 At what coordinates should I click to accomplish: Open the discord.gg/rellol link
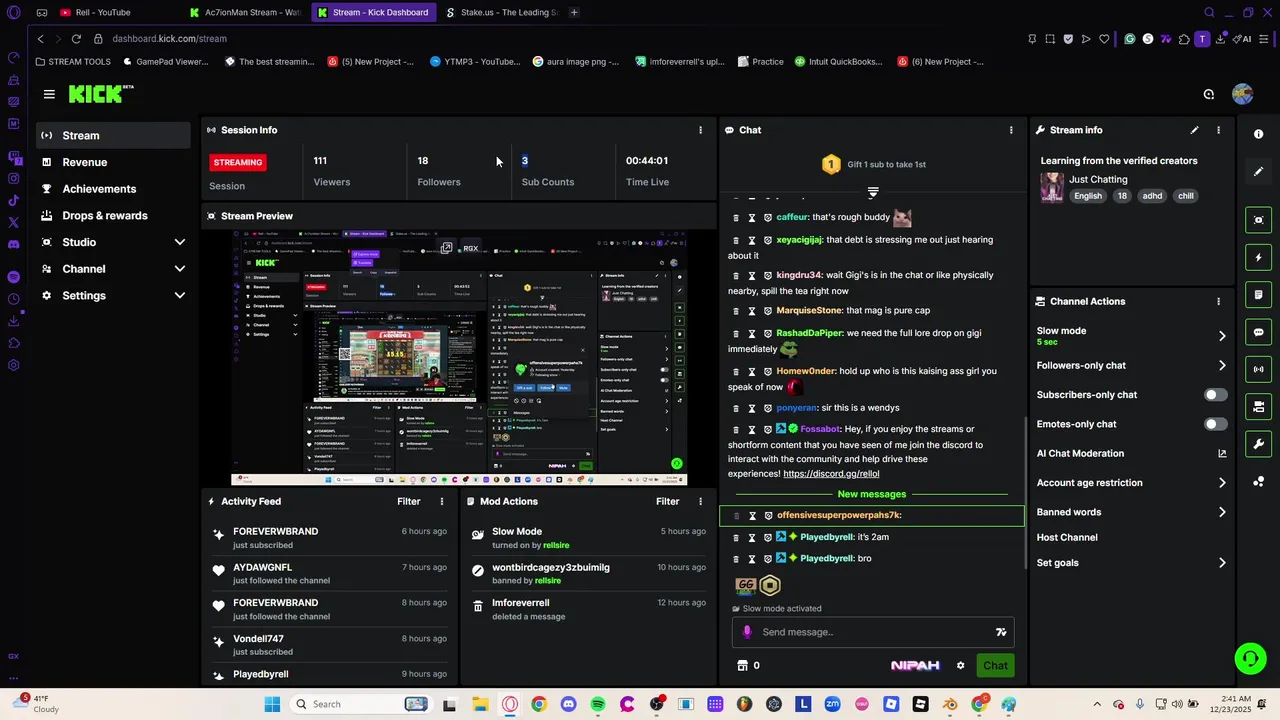831,474
